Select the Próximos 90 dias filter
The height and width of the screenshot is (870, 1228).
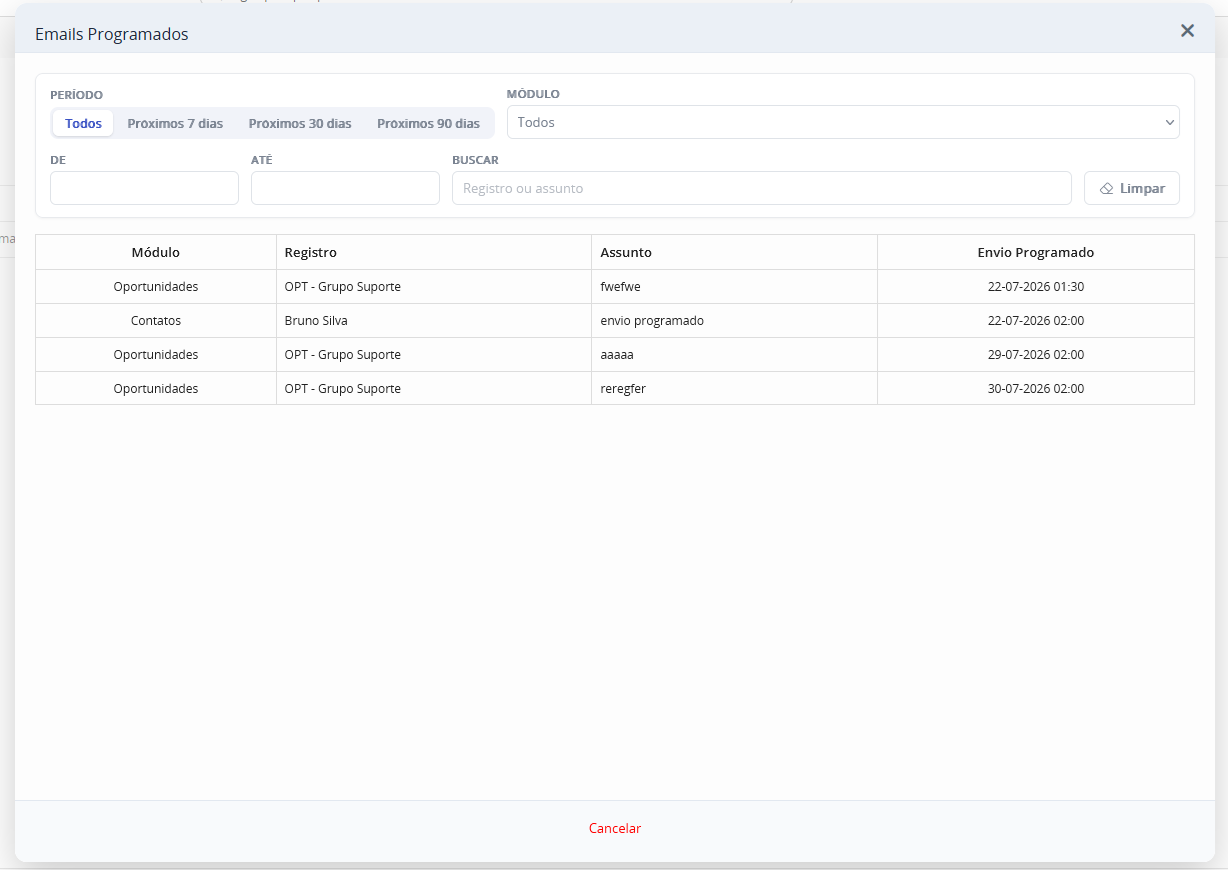[x=428, y=124]
